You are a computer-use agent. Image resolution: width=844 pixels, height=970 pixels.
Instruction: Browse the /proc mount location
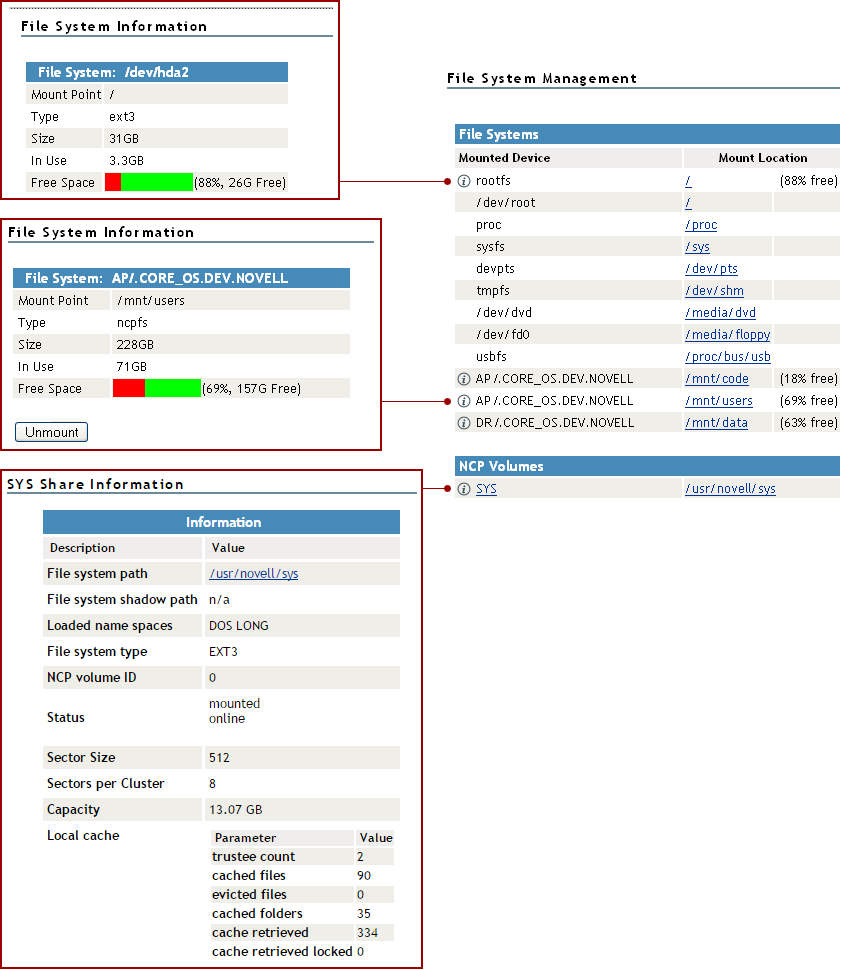pos(701,225)
